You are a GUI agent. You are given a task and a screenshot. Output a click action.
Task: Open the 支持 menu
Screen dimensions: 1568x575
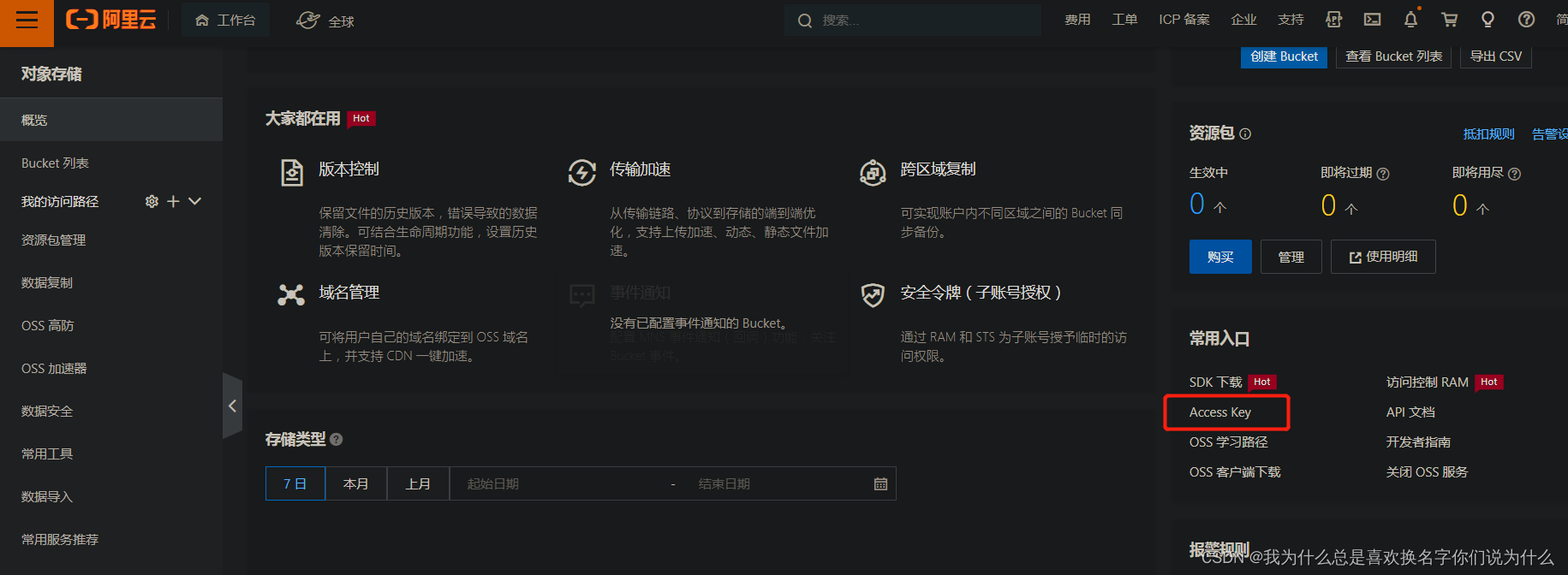tap(1291, 20)
